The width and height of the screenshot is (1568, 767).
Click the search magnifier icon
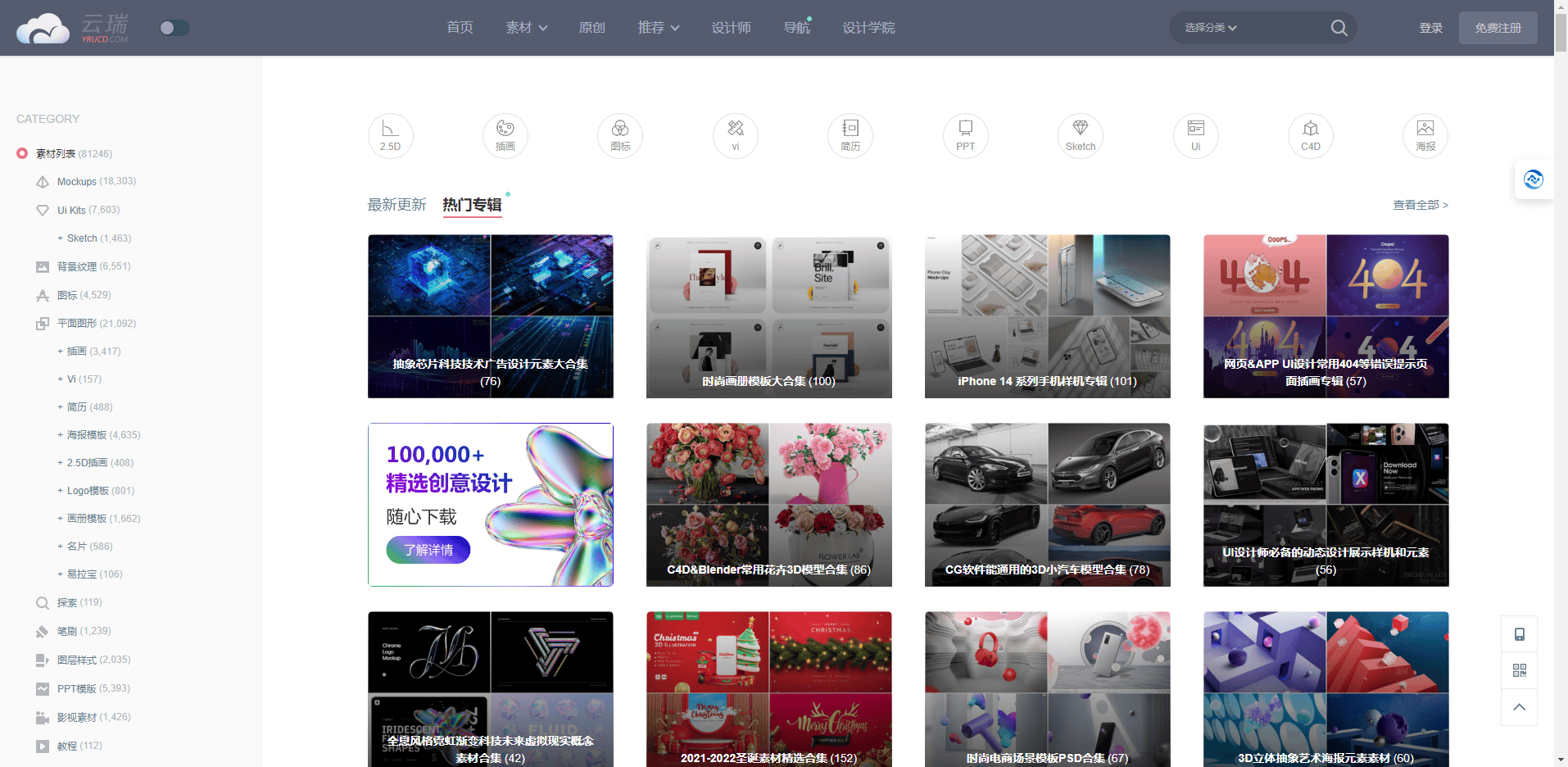(x=1339, y=28)
